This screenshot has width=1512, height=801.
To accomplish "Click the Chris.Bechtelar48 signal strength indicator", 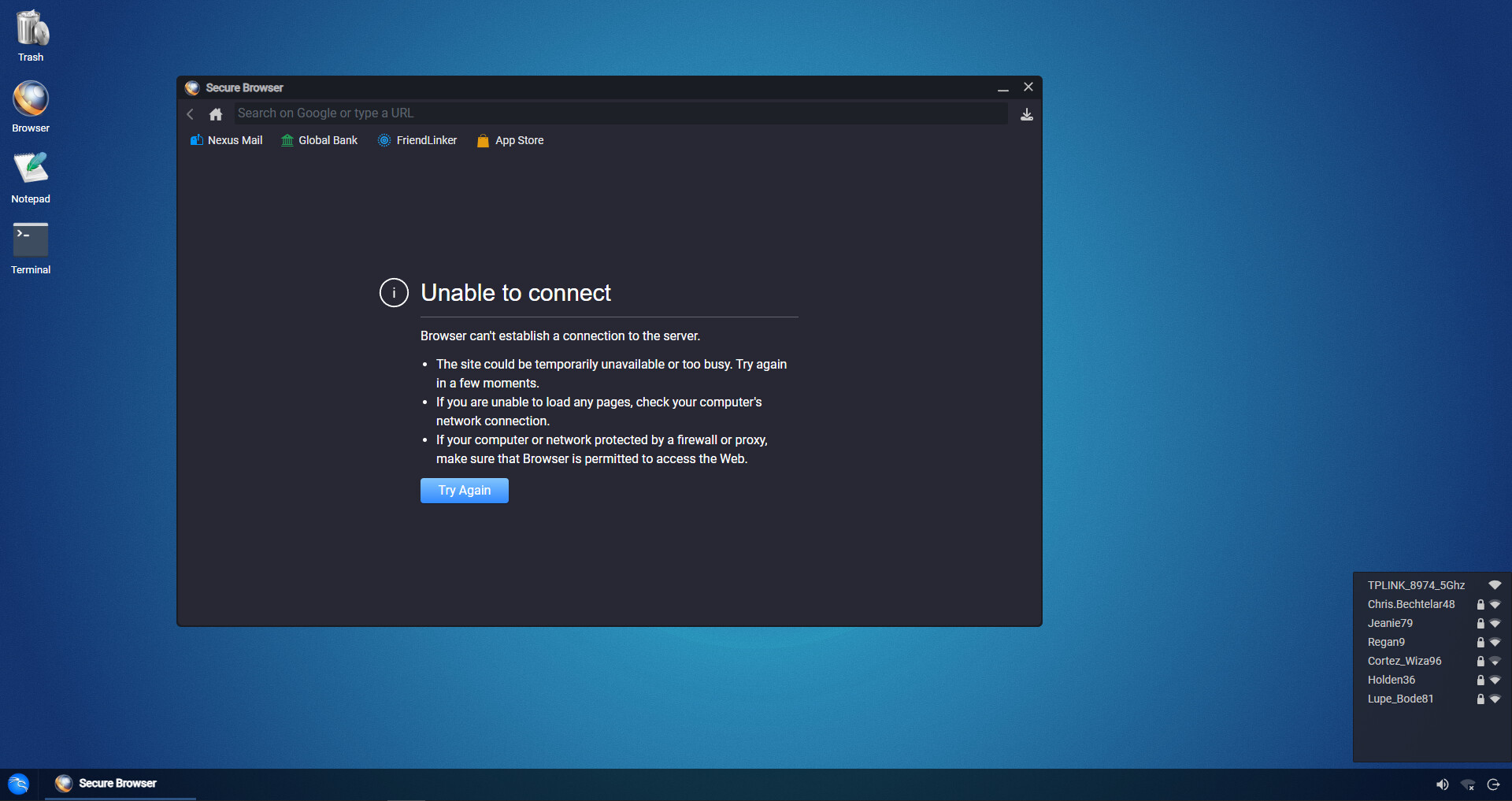I will [1496, 605].
